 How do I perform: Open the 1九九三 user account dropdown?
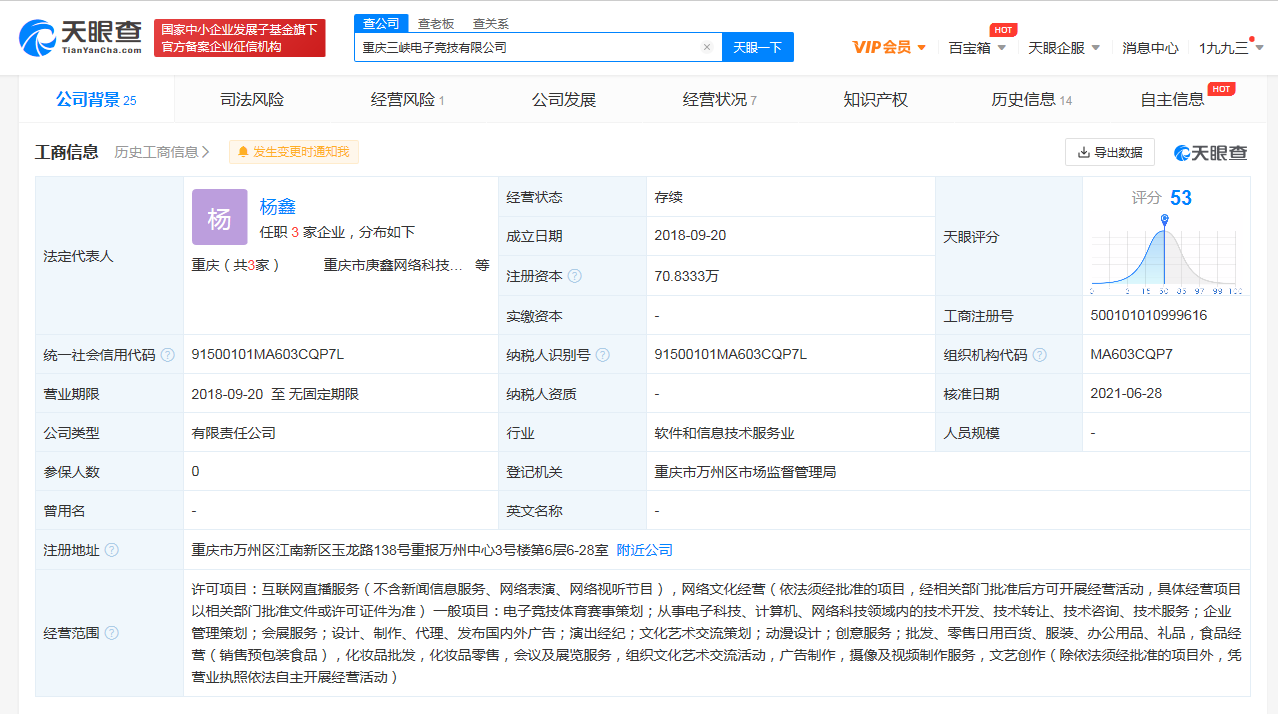pos(1230,47)
